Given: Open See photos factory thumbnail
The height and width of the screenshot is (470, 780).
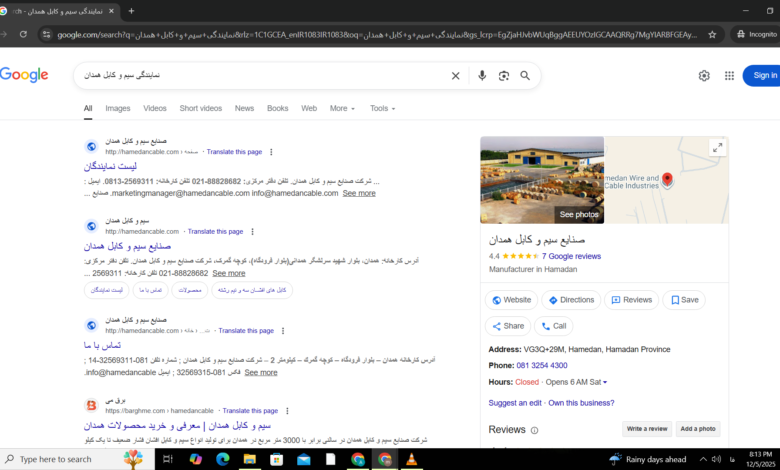Looking at the screenshot, I should click(x=542, y=180).
